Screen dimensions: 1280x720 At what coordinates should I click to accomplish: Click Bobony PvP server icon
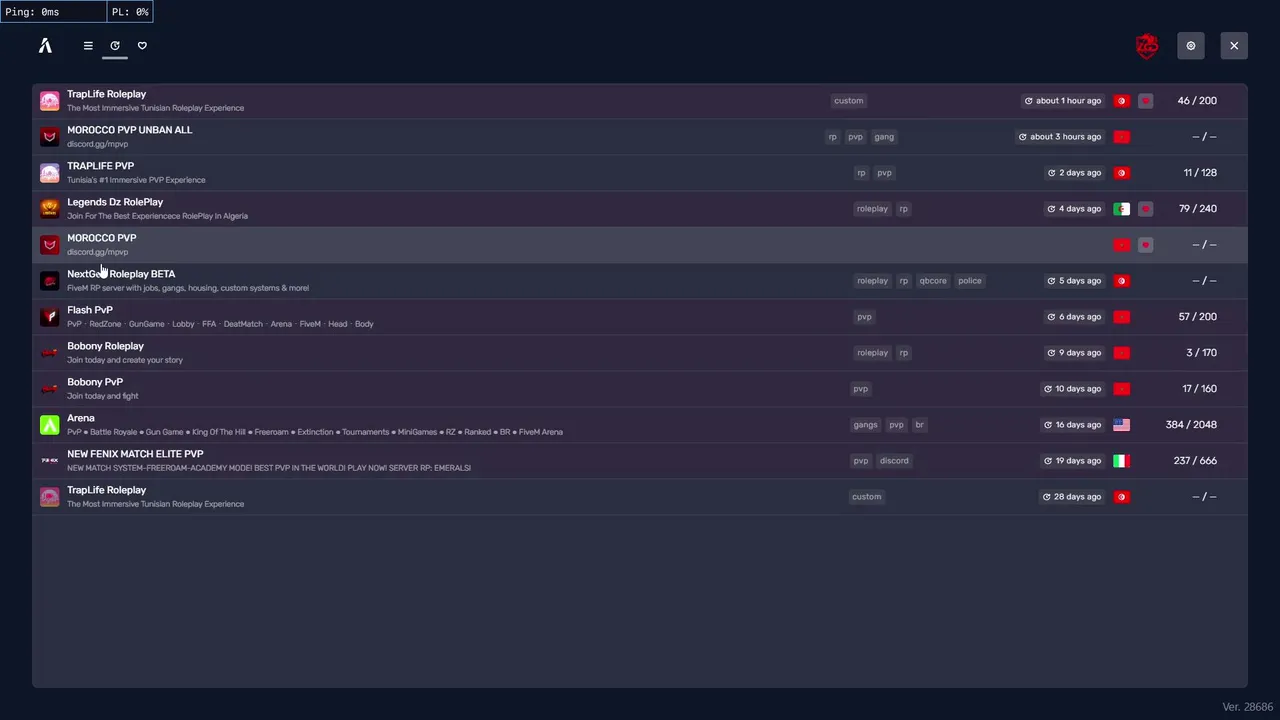coord(50,389)
